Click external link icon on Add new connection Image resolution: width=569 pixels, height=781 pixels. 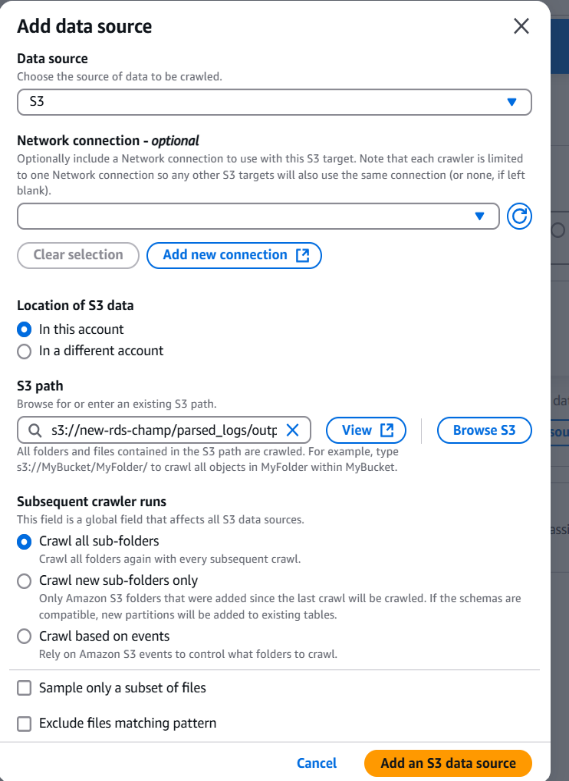pyautogui.click(x=302, y=255)
